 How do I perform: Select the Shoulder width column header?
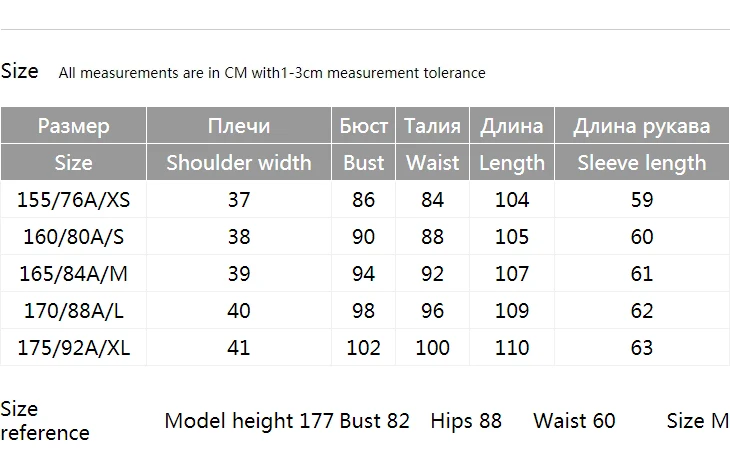coord(239,162)
